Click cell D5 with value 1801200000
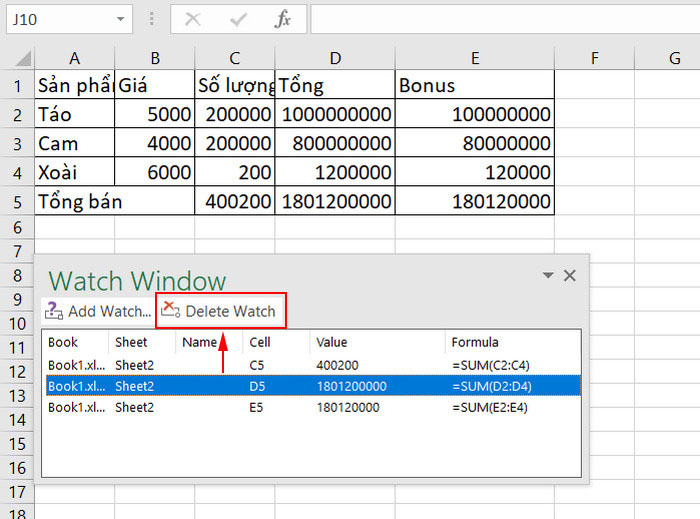Screen dimensions: 700x519 point(335,201)
